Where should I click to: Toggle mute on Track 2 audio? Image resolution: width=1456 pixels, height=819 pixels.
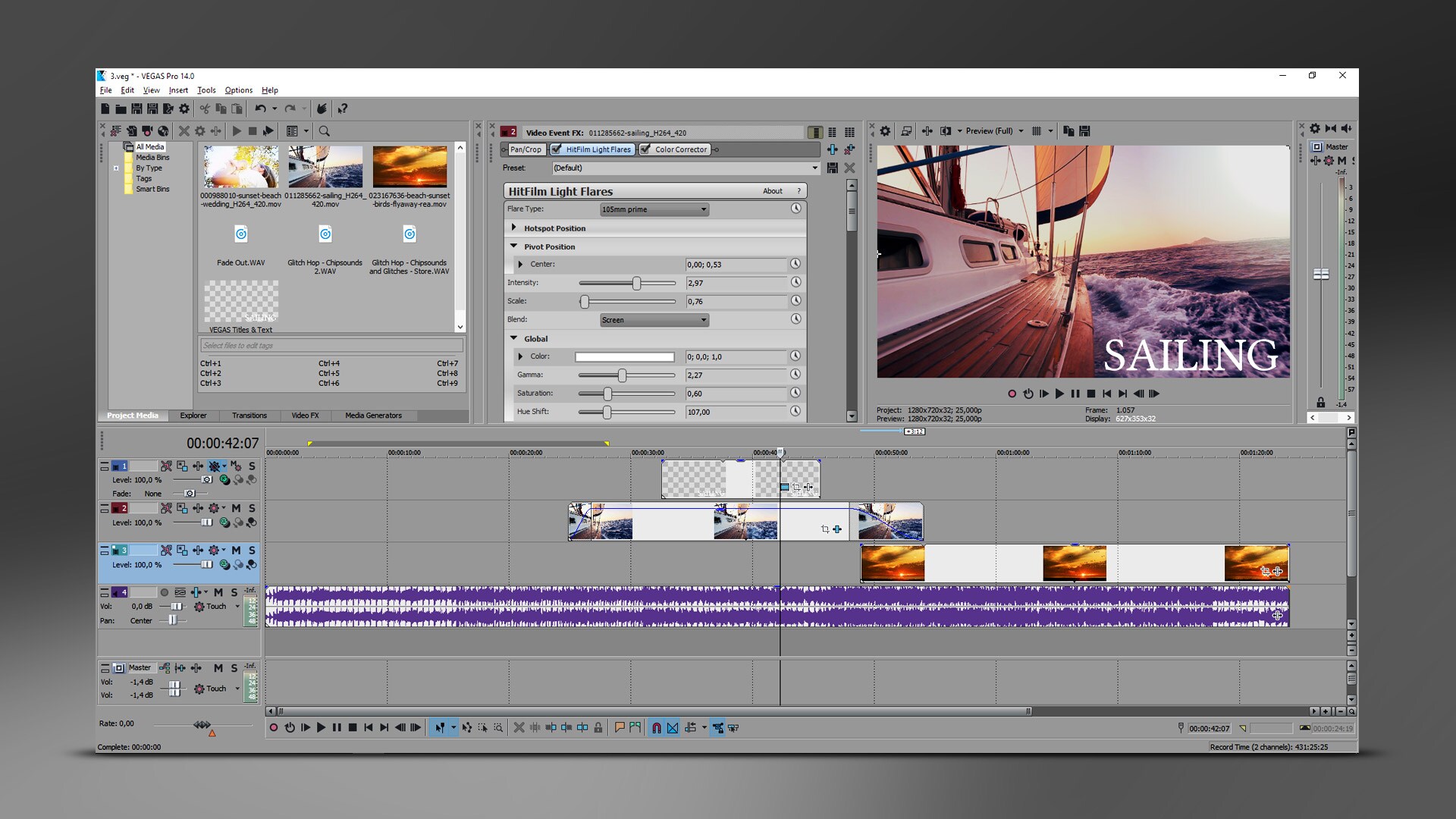point(234,510)
